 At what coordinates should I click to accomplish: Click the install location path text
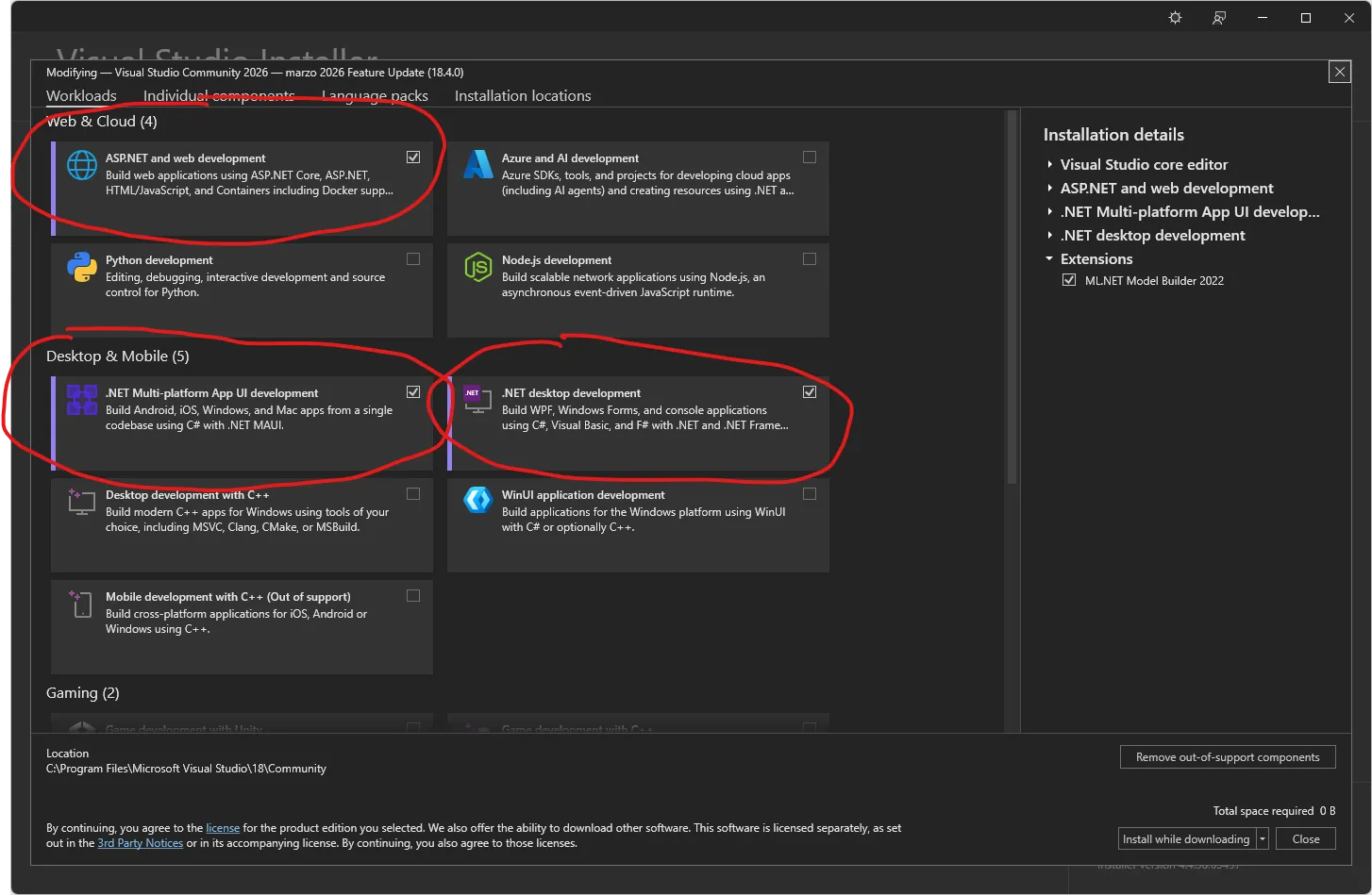(x=186, y=769)
